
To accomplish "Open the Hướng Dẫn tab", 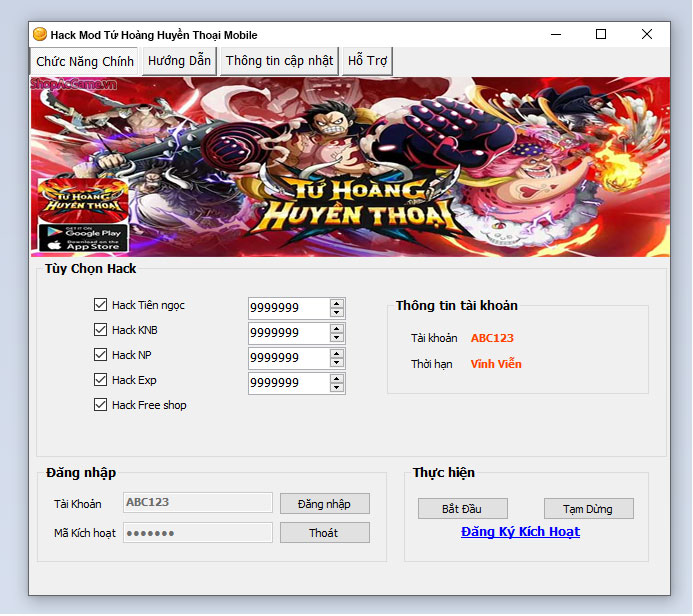I will click(x=179, y=61).
